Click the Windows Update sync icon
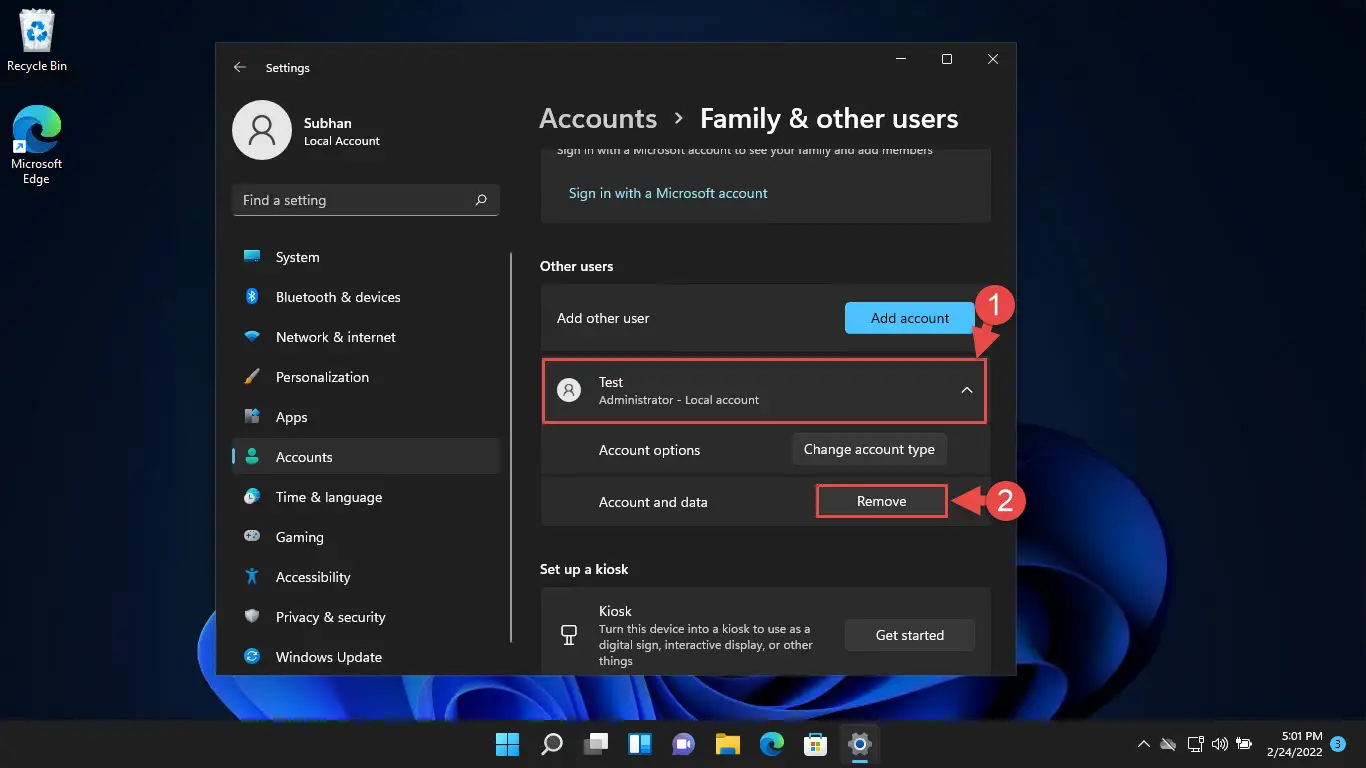Image resolution: width=1366 pixels, height=768 pixels. click(252, 657)
